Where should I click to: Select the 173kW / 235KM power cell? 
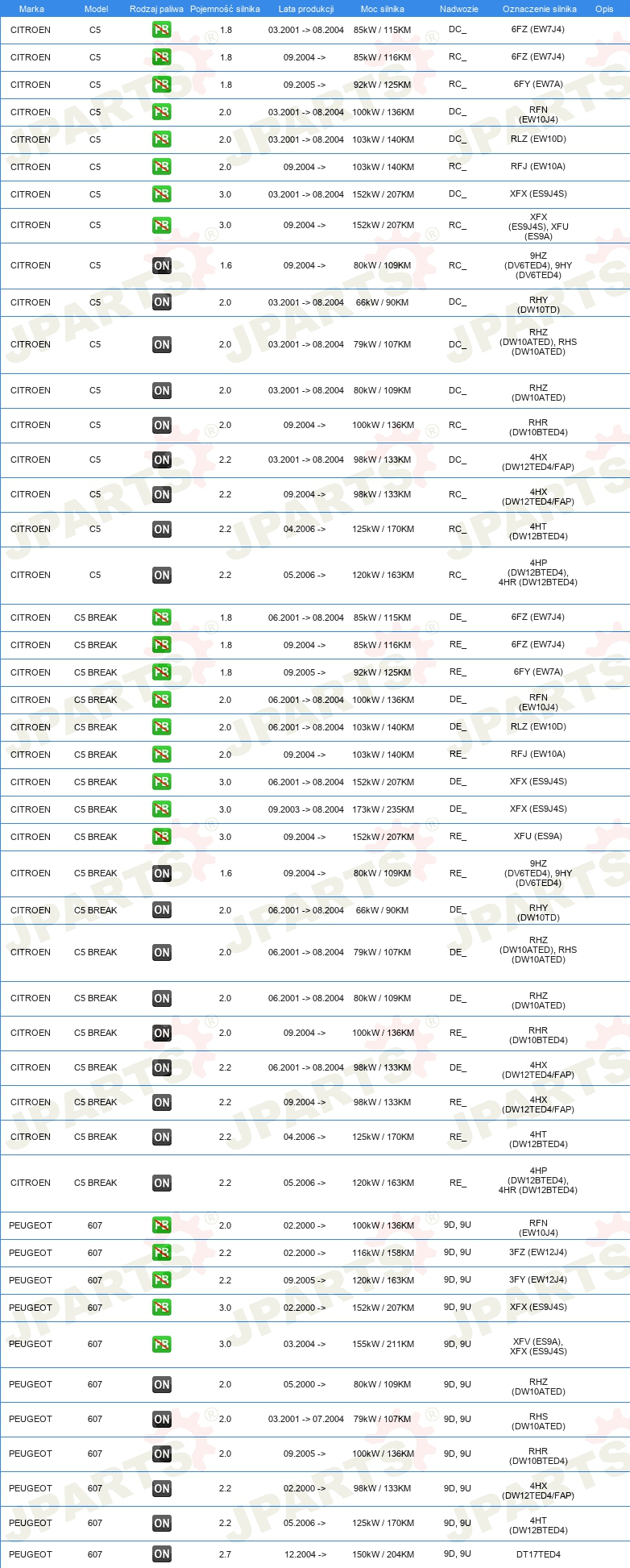(383, 809)
